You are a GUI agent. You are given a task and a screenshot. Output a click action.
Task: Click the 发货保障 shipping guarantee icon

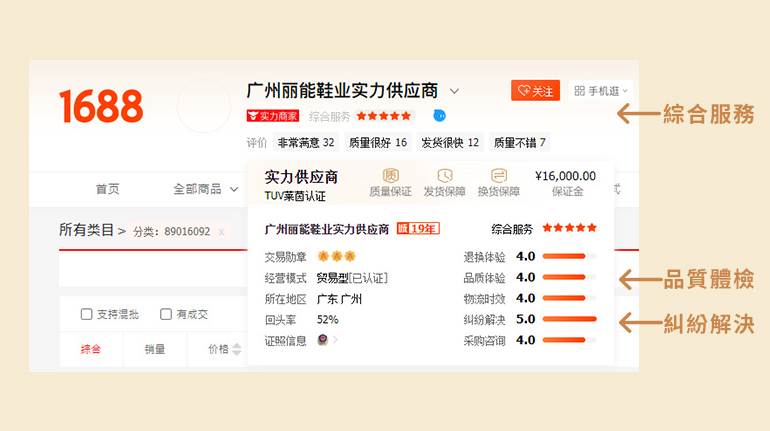point(444,176)
